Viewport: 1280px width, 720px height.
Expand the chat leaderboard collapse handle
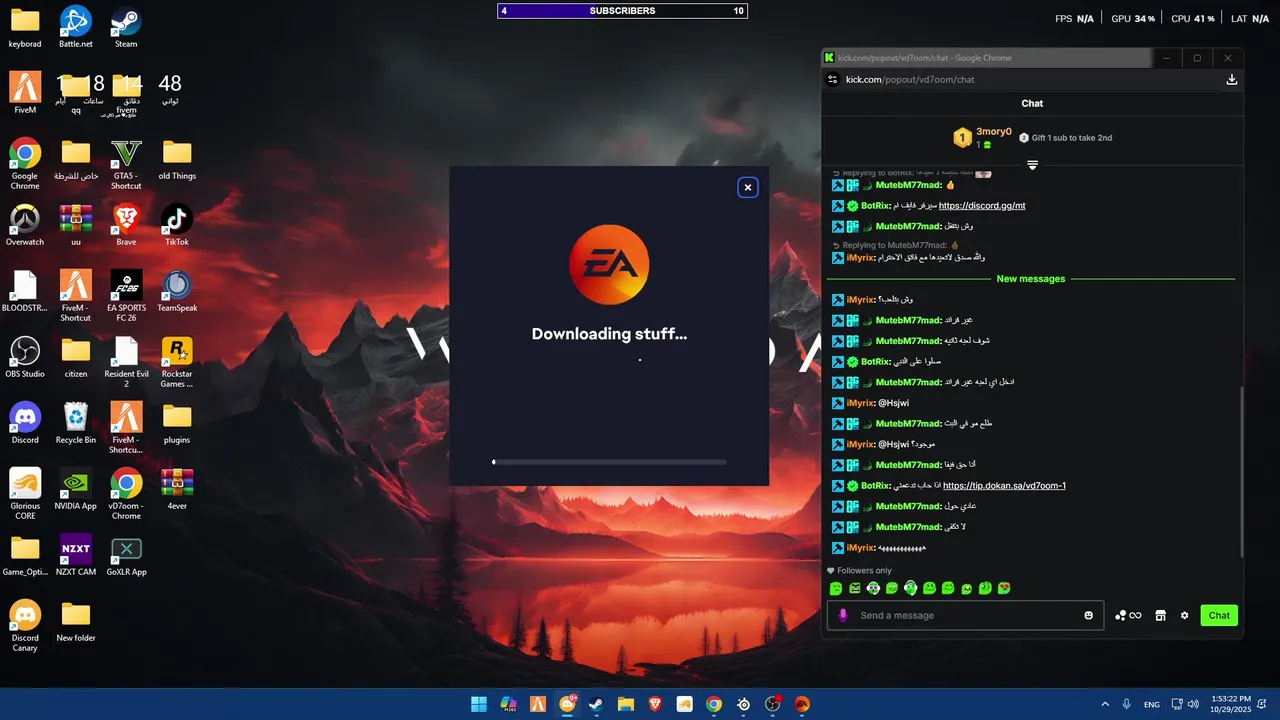point(1032,165)
